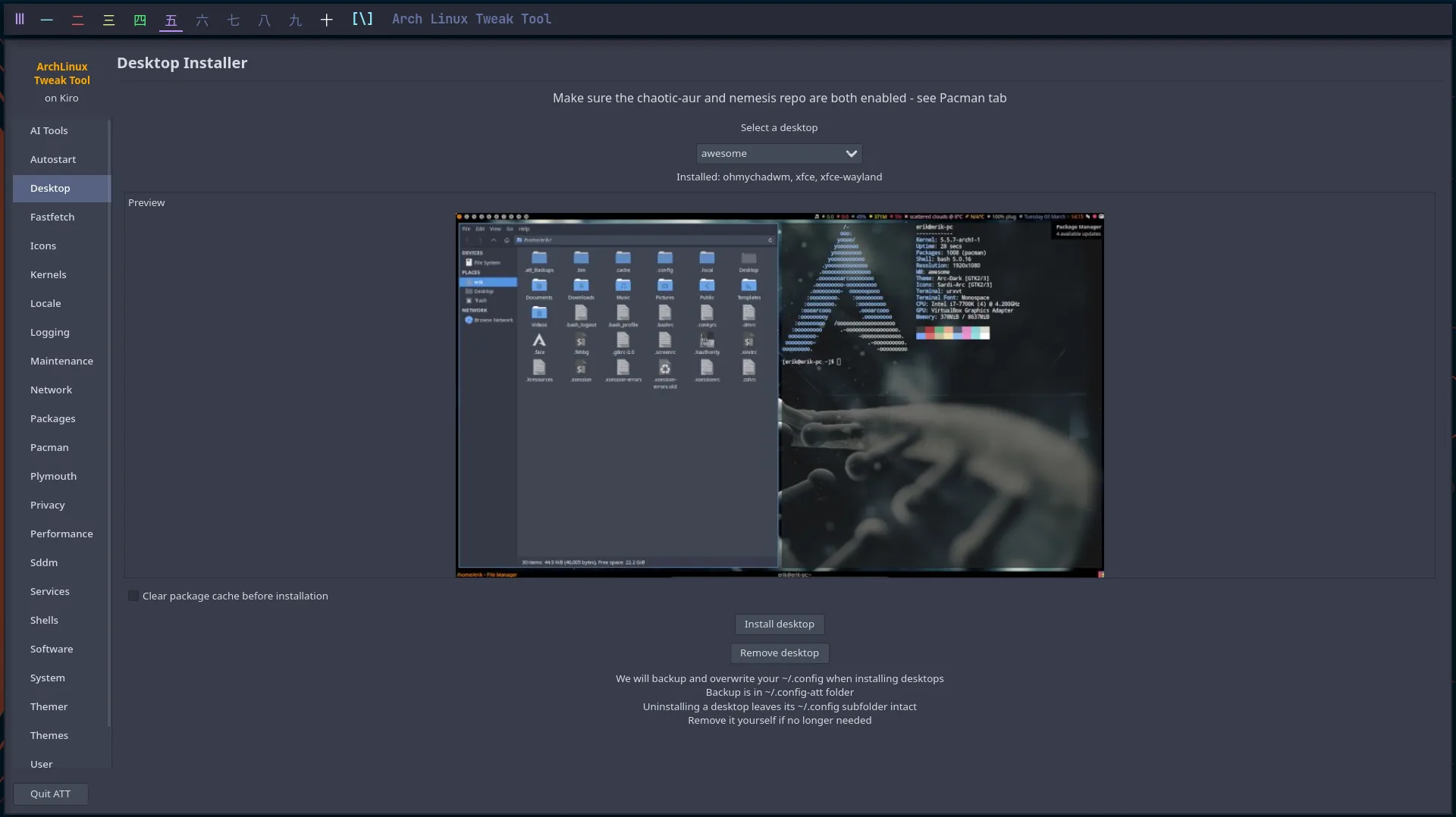This screenshot has height=817, width=1456.
Task: Open the System section
Action: 61,678
